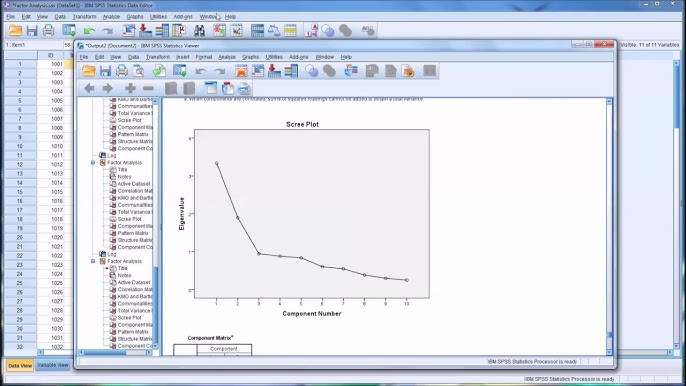
Task: Click the Insert Text icon in outline toolbar
Action: pos(244,88)
